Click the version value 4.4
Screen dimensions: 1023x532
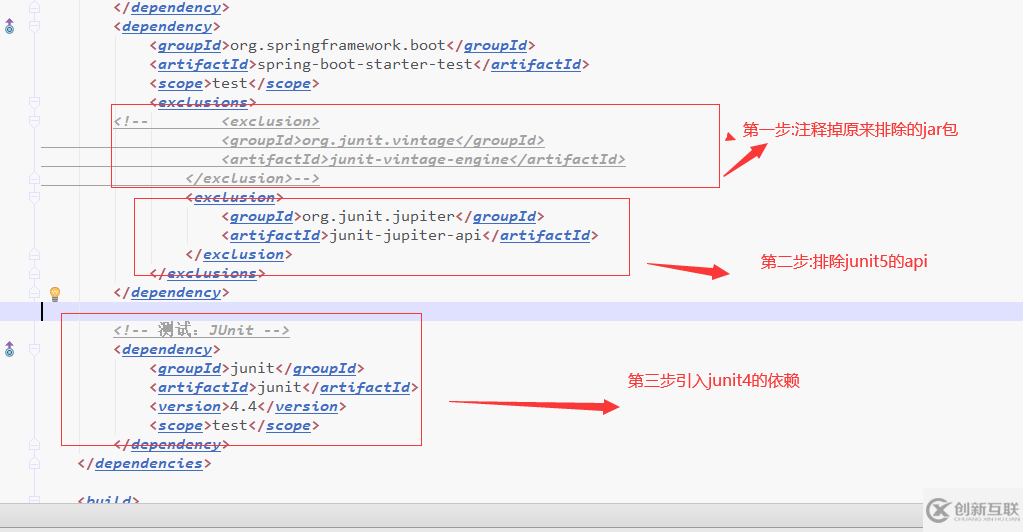point(243,407)
